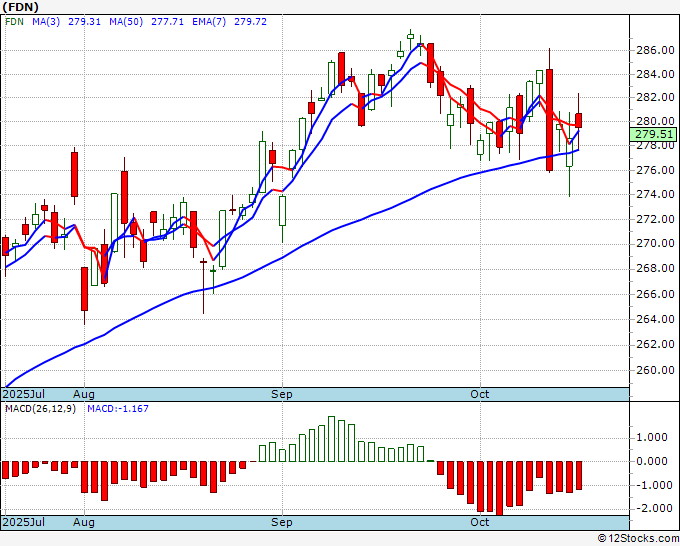Click the 270.00 price axis label
The image size is (680, 546).
click(655, 243)
